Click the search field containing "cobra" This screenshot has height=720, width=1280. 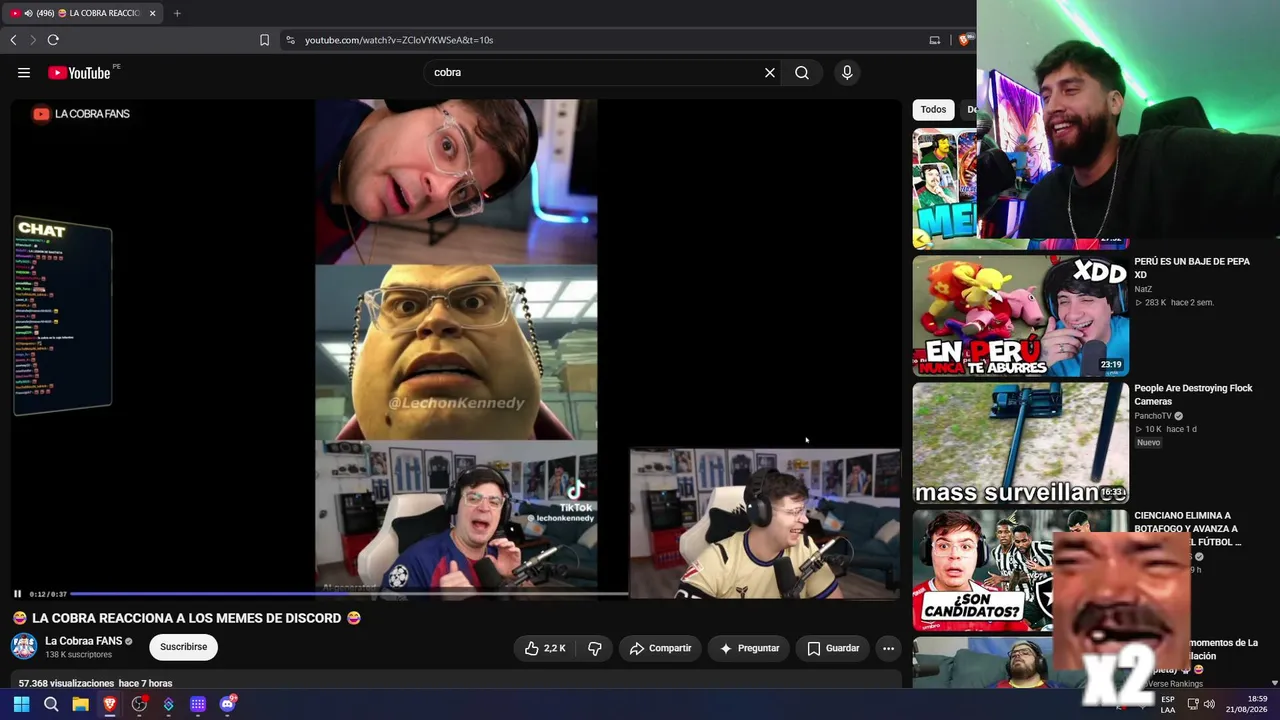(595, 72)
